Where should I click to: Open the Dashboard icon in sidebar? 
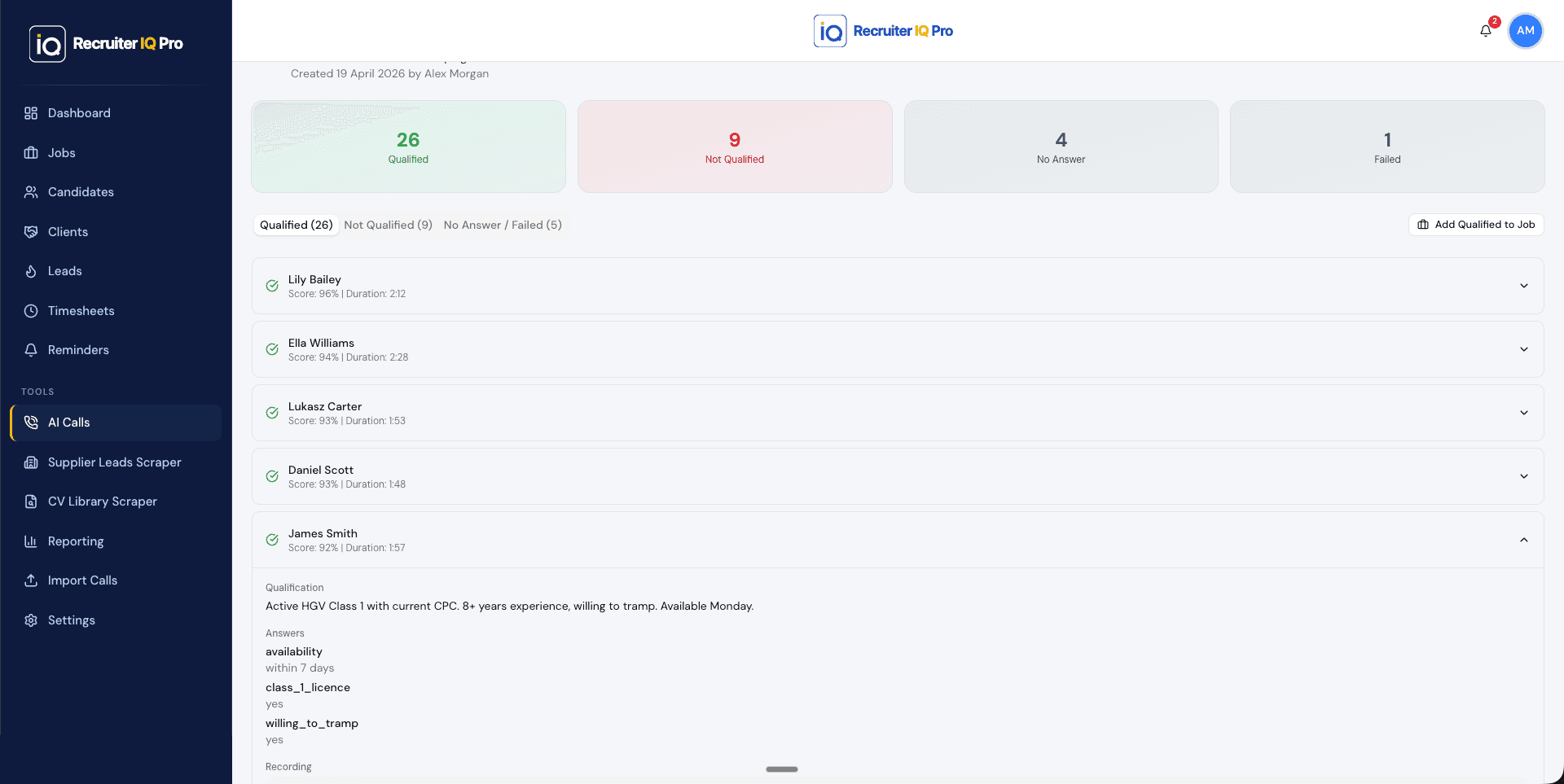coord(31,113)
